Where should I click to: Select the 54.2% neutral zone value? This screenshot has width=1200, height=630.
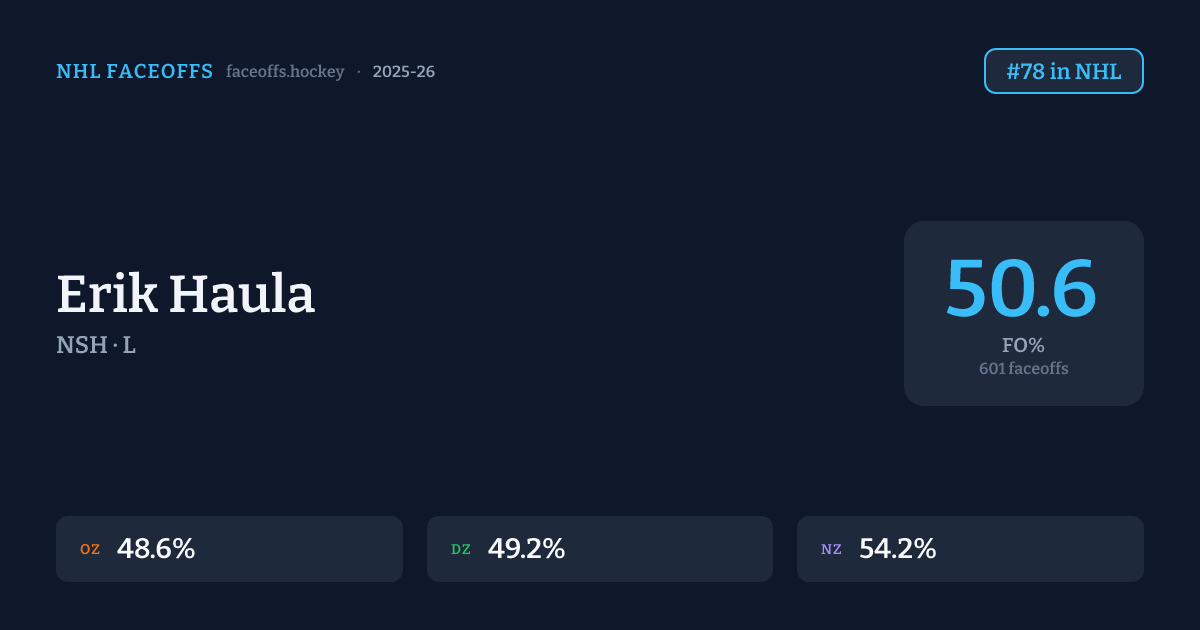click(x=897, y=549)
